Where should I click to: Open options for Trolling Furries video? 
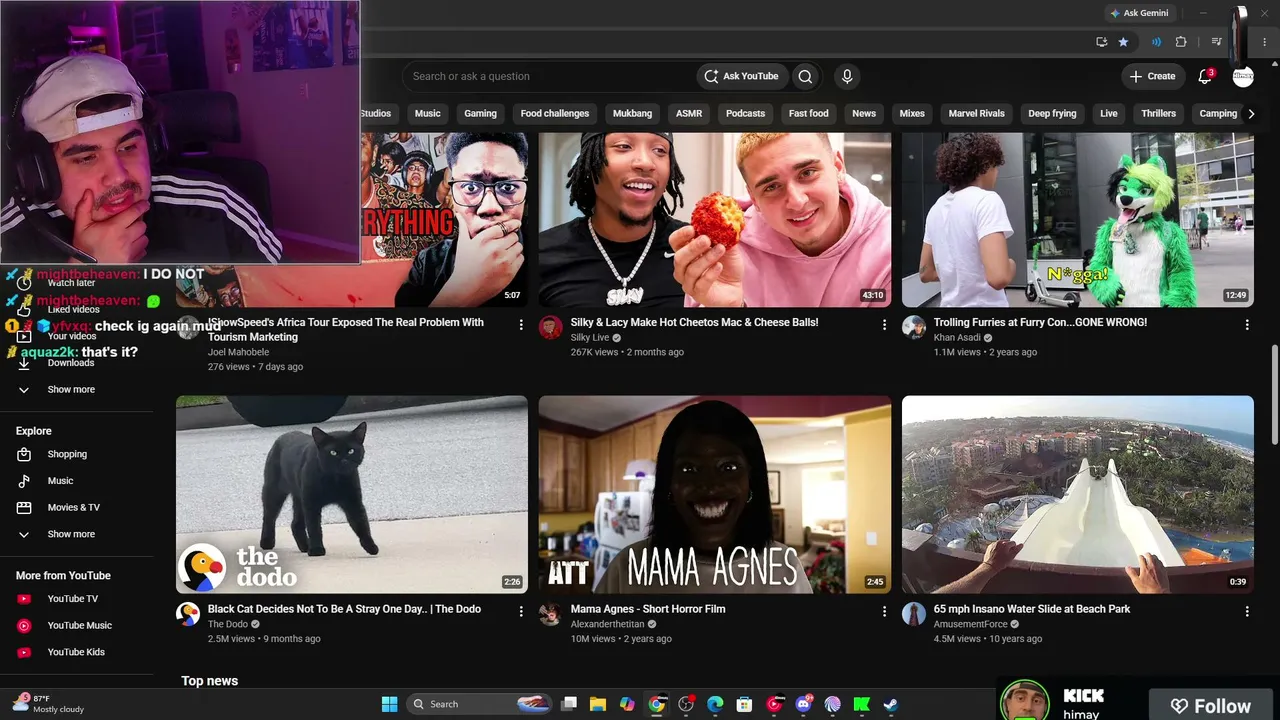pyautogui.click(x=1247, y=324)
